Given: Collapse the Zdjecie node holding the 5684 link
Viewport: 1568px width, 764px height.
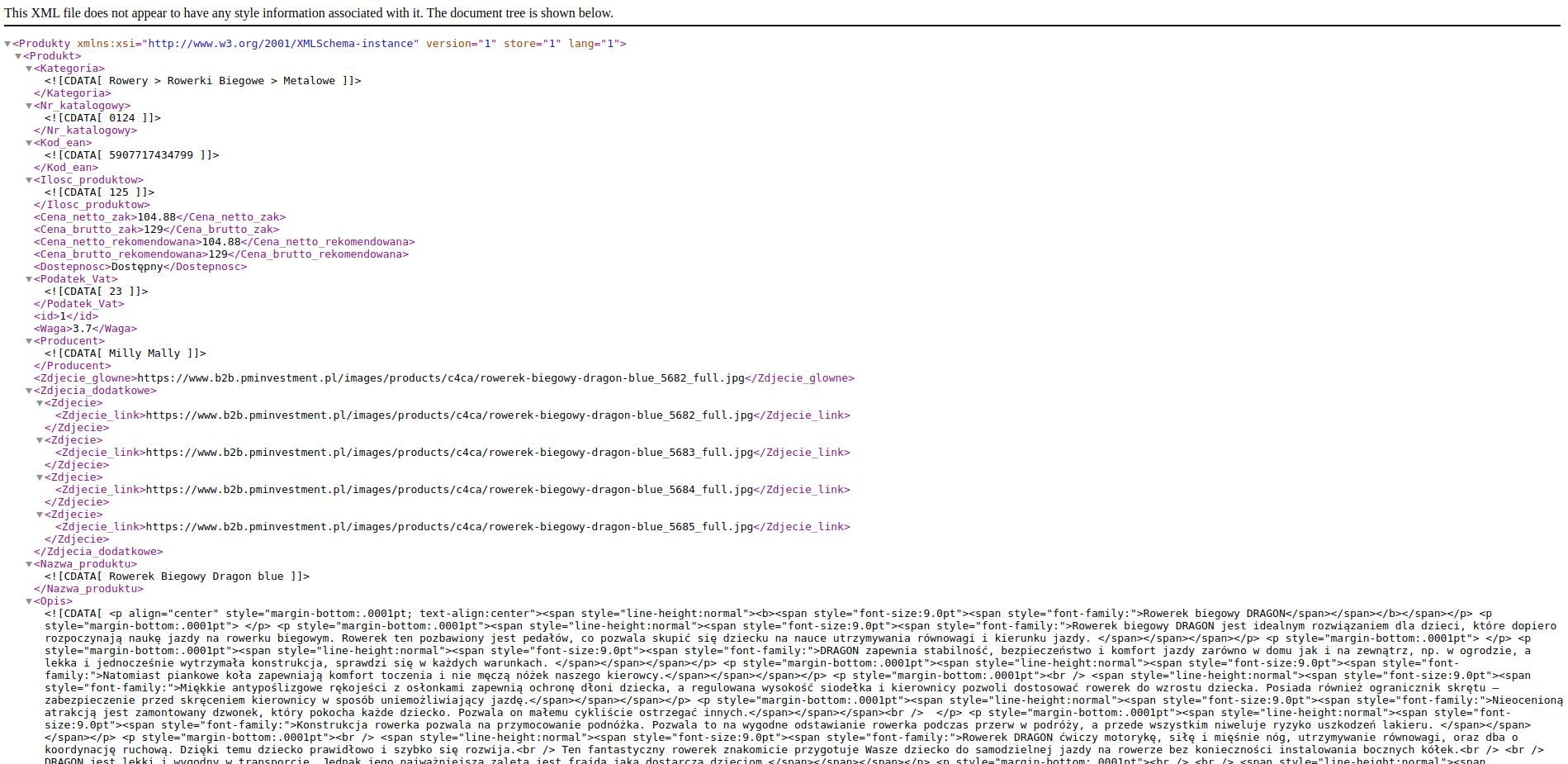Looking at the screenshot, I should (40, 477).
